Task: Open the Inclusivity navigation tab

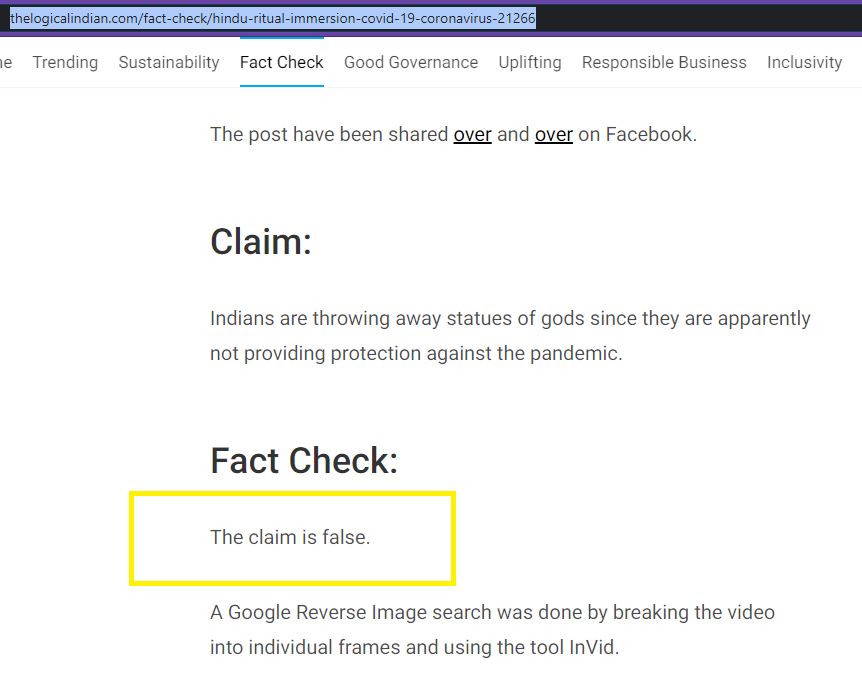Action: click(804, 62)
